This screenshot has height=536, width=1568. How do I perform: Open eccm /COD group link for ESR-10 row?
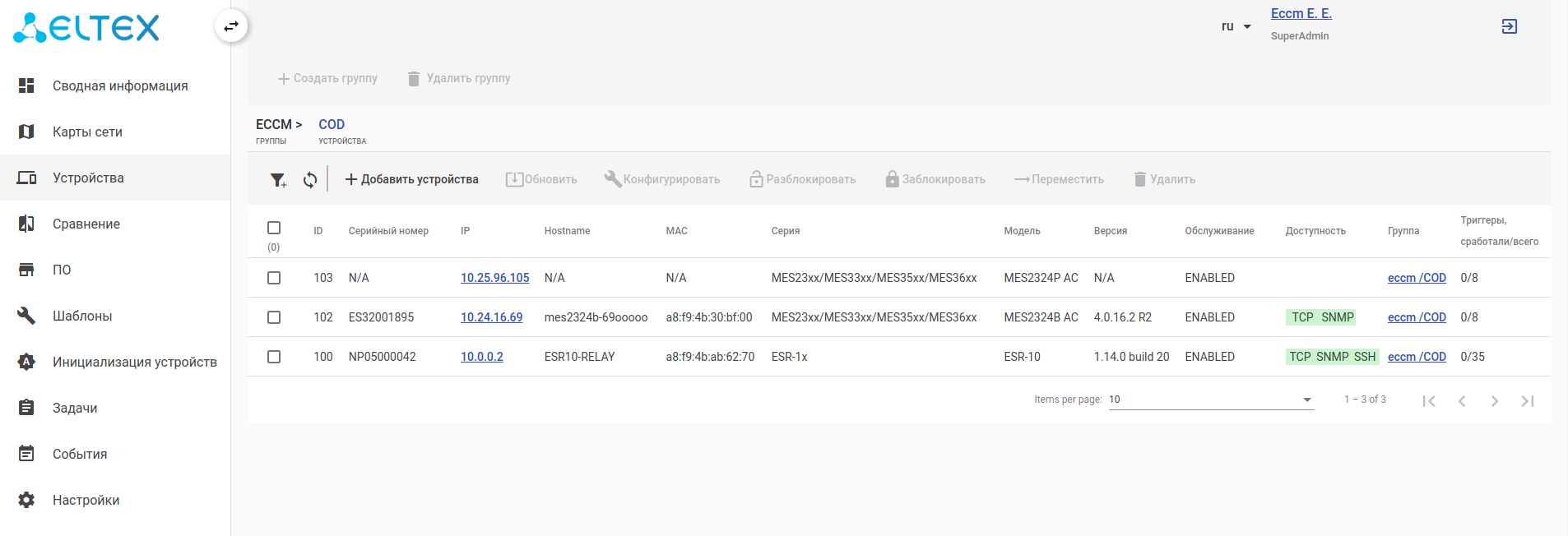click(1417, 357)
